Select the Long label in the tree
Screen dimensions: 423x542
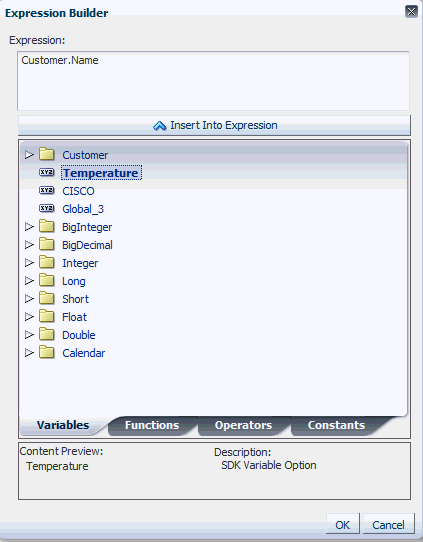click(x=74, y=281)
